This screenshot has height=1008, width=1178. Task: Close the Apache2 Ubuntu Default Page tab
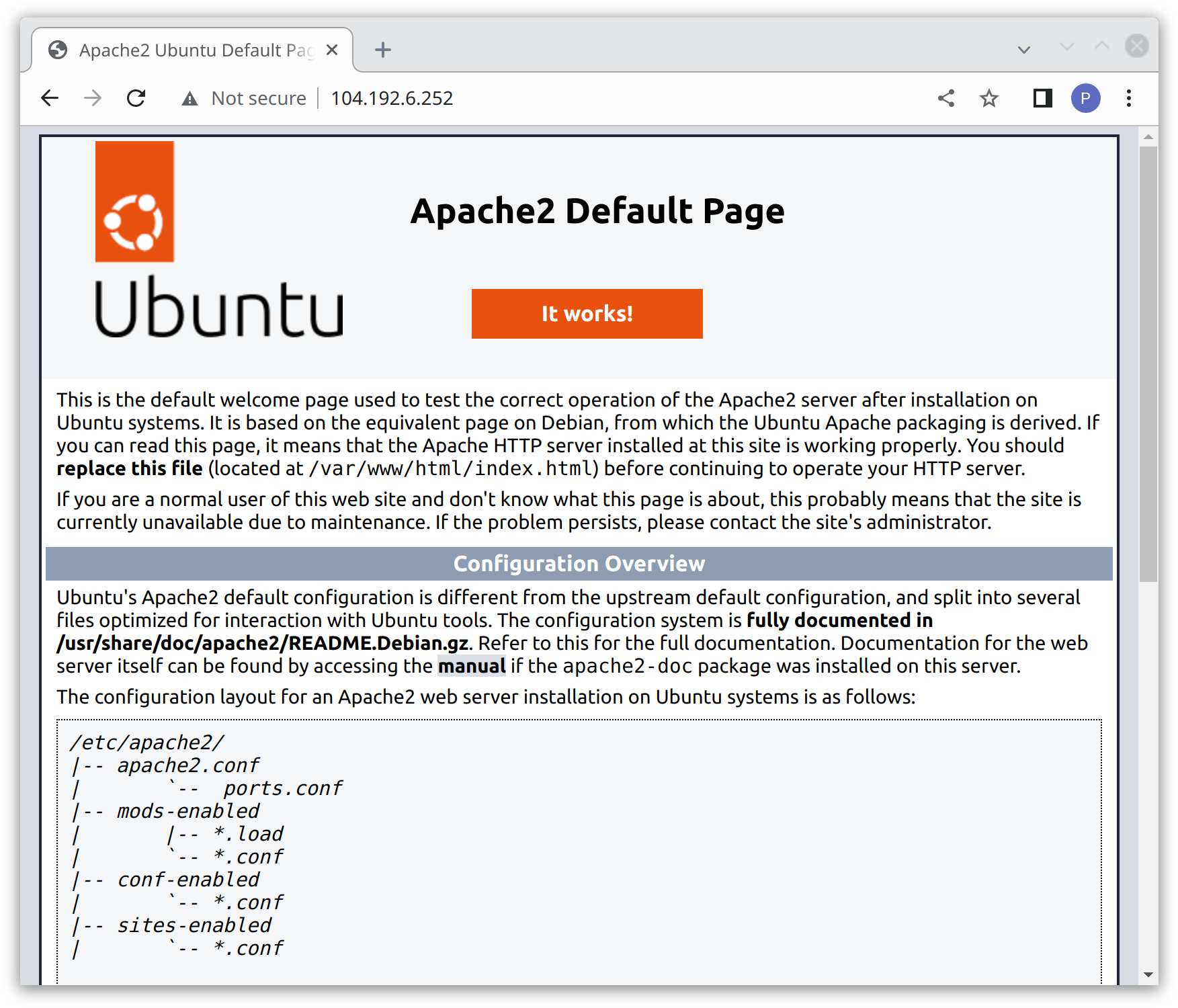332,50
